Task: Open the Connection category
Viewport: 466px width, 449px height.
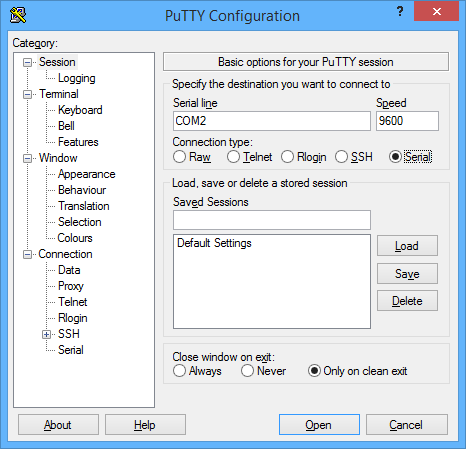Action: tap(65, 254)
